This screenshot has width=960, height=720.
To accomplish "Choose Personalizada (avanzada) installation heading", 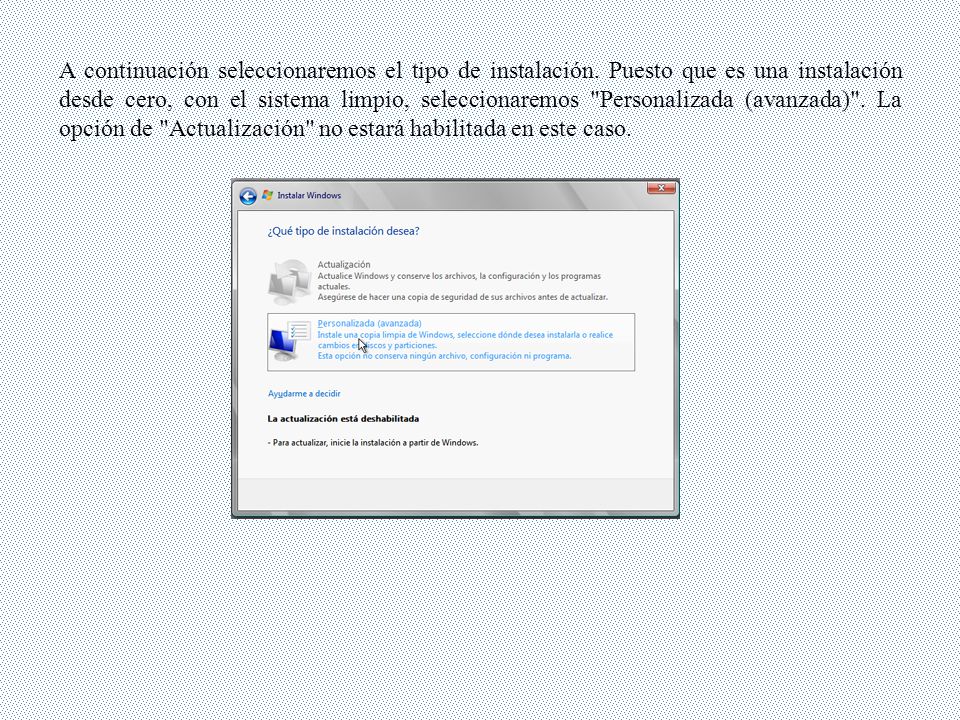I will [x=369, y=323].
